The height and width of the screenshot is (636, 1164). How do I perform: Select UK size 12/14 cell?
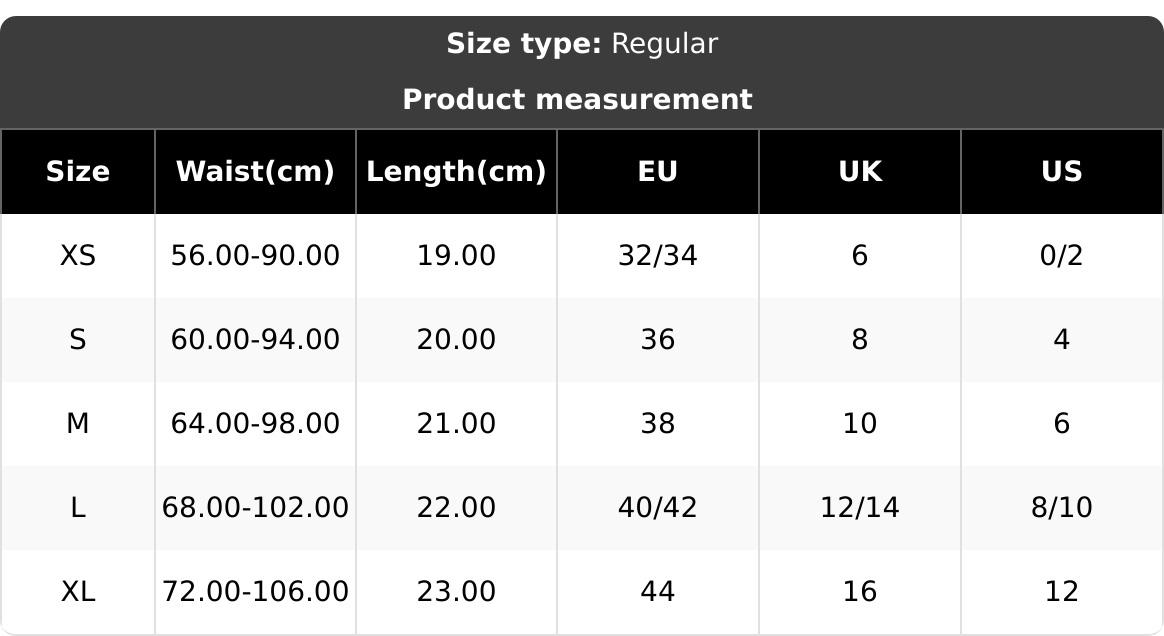(860, 508)
